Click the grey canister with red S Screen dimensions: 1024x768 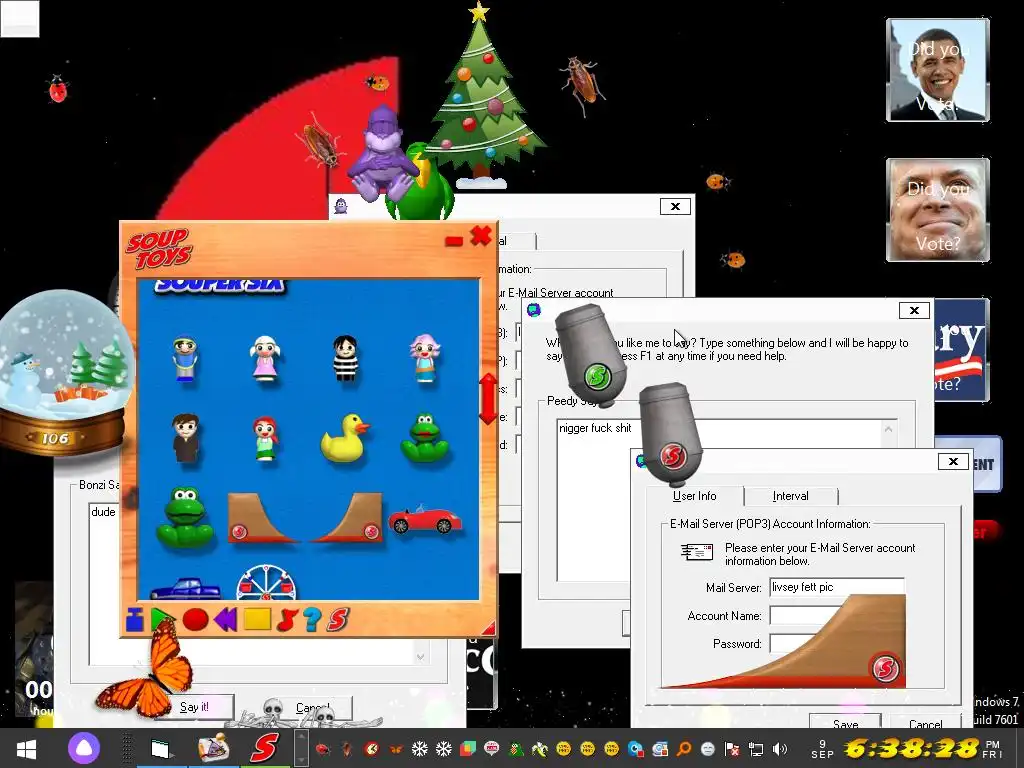click(x=670, y=435)
